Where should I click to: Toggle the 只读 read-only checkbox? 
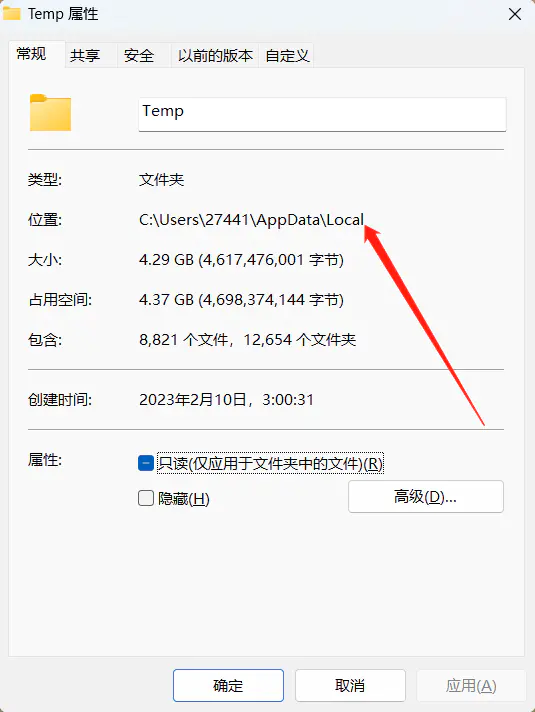(x=146, y=463)
